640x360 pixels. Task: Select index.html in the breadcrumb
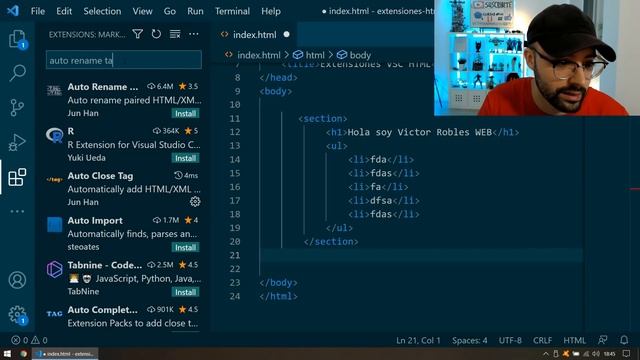[258, 55]
